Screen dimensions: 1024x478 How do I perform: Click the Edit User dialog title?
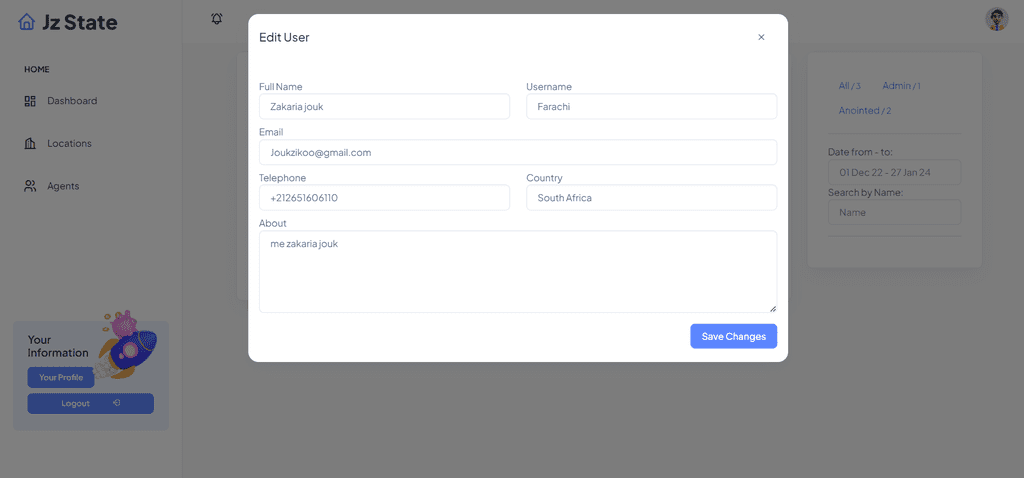(x=284, y=37)
